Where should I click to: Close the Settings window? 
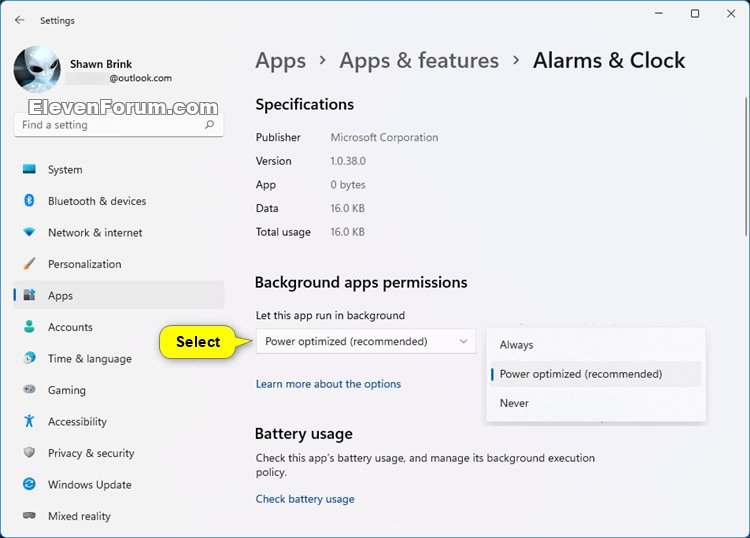[731, 13]
